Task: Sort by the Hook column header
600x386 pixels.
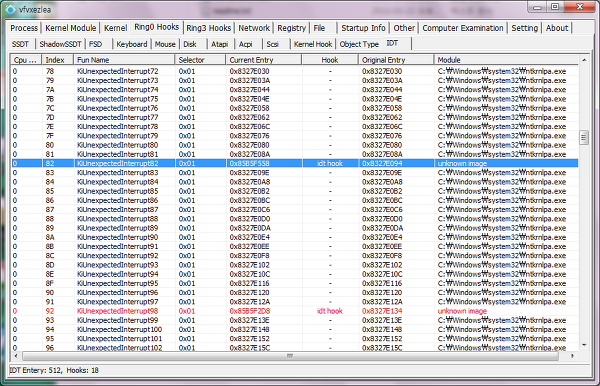Action: (330, 60)
